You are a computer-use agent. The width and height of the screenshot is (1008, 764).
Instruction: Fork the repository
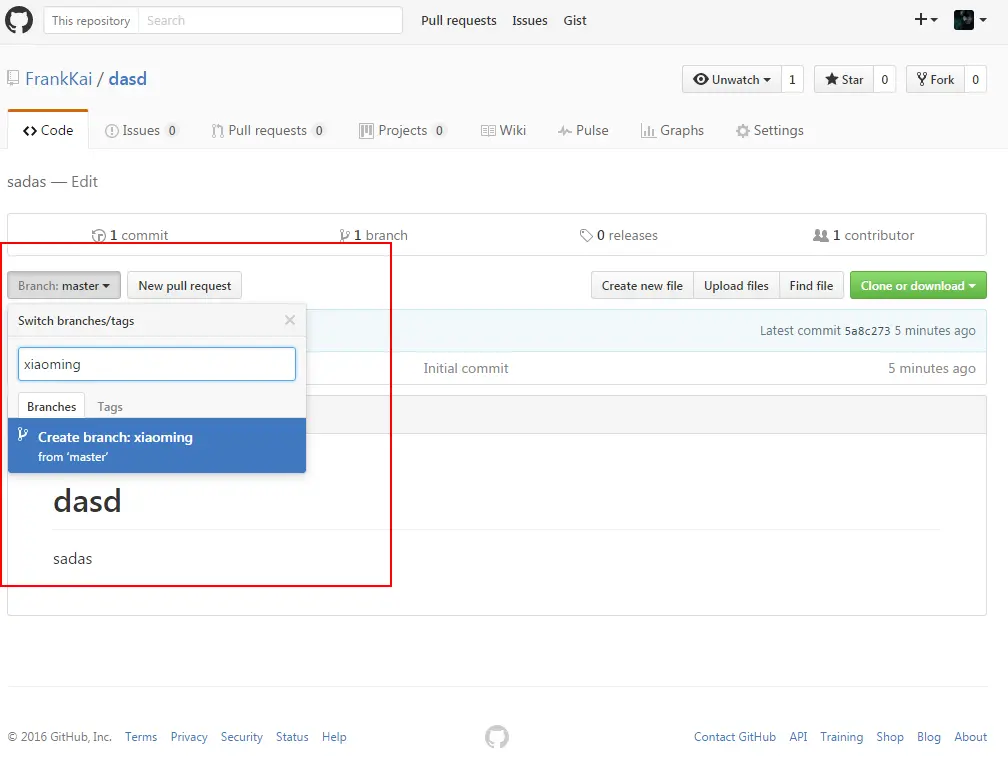click(x=935, y=79)
